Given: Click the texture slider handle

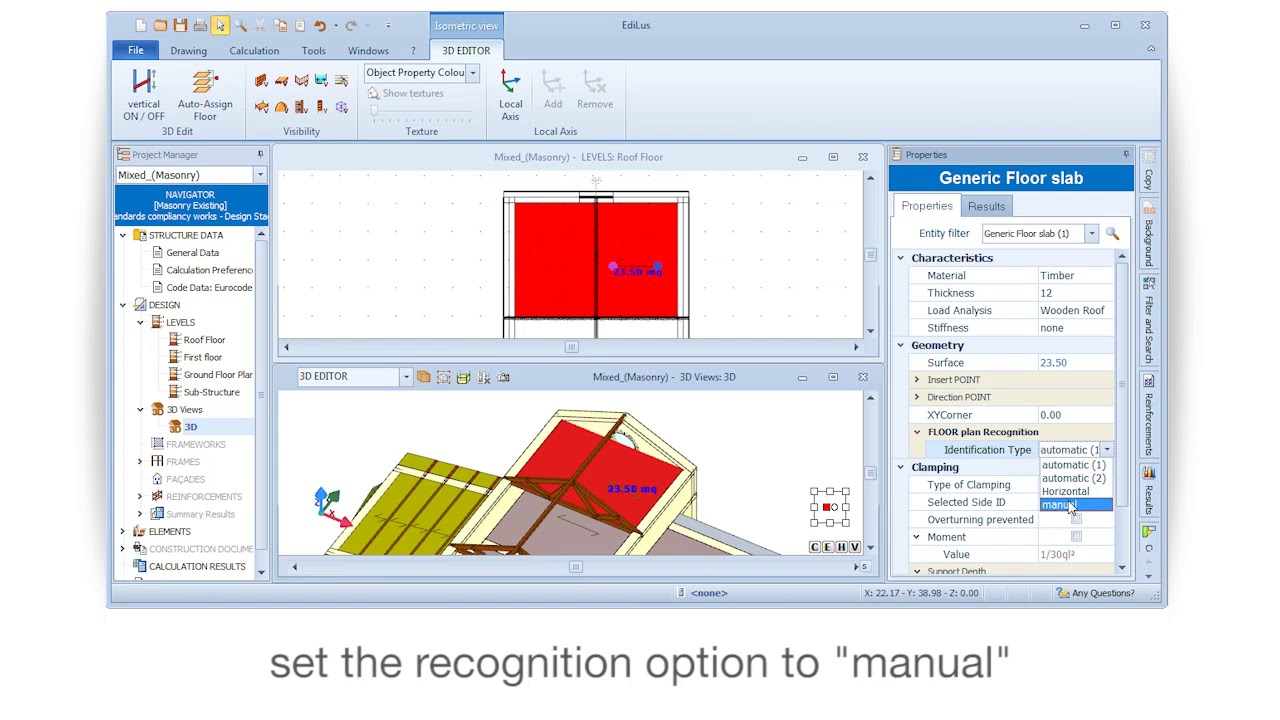Looking at the screenshot, I should pos(376,112).
